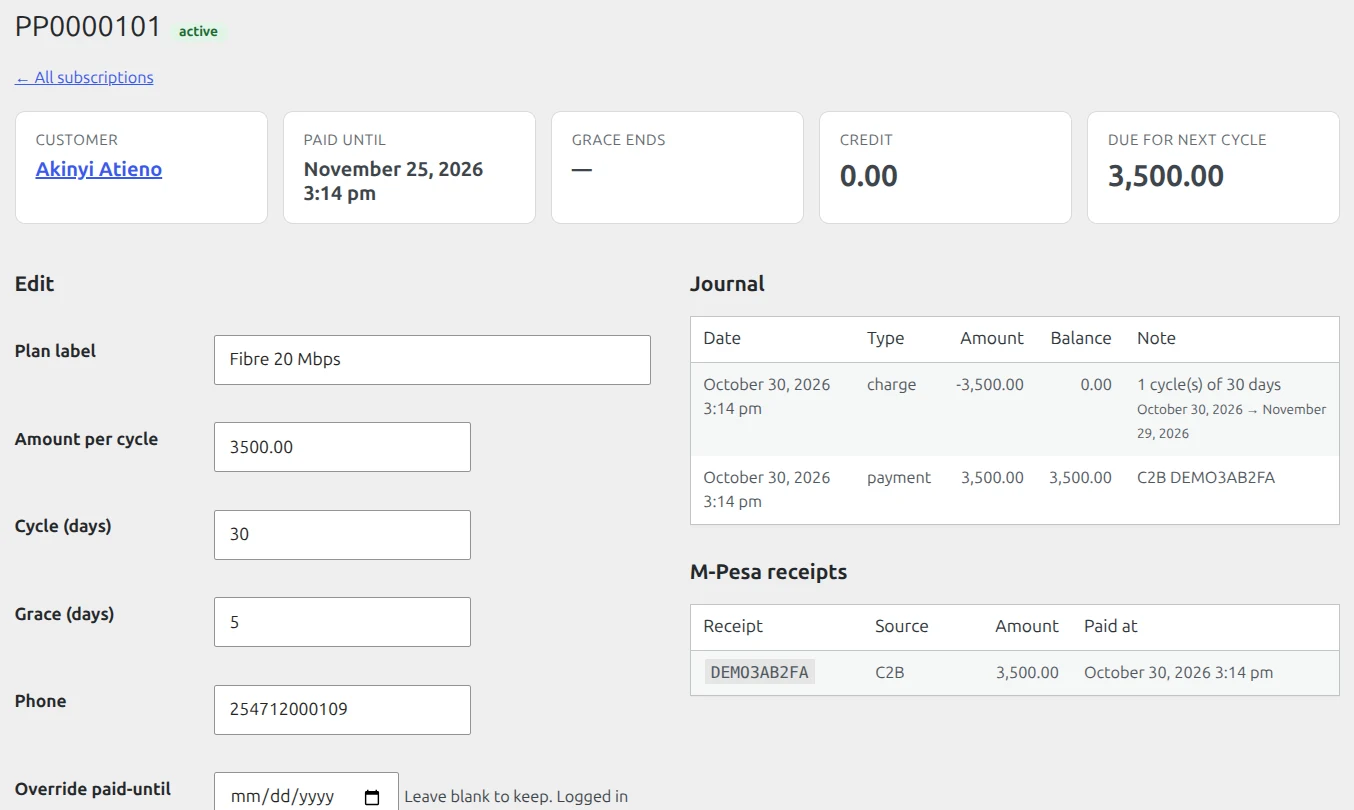
Task: Click journal amount -3,500.00
Action: [x=990, y=384]
